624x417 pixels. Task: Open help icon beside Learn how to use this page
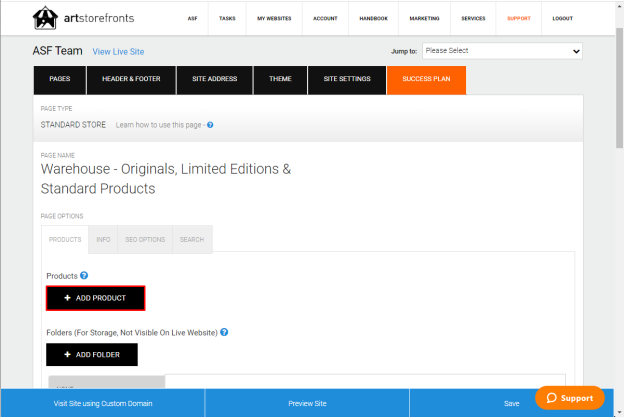[x=210, y=125]
